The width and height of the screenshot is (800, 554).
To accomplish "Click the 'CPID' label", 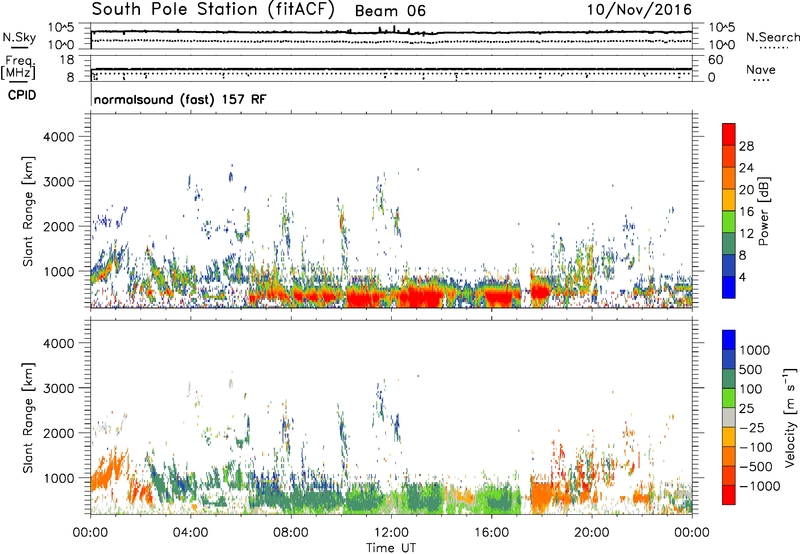I will click(x=22, y=95).
